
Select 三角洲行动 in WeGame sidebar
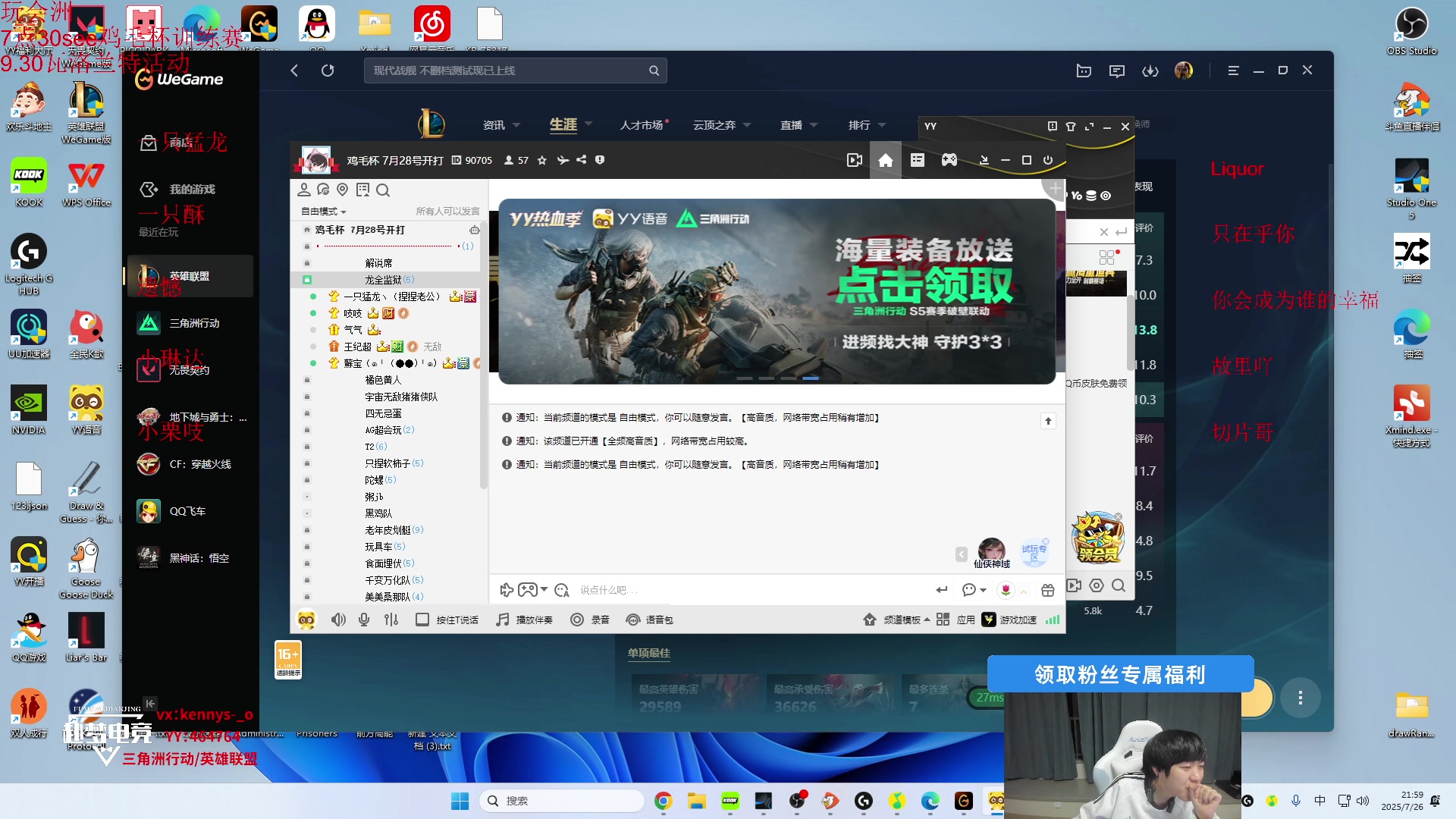pos(190,323)
